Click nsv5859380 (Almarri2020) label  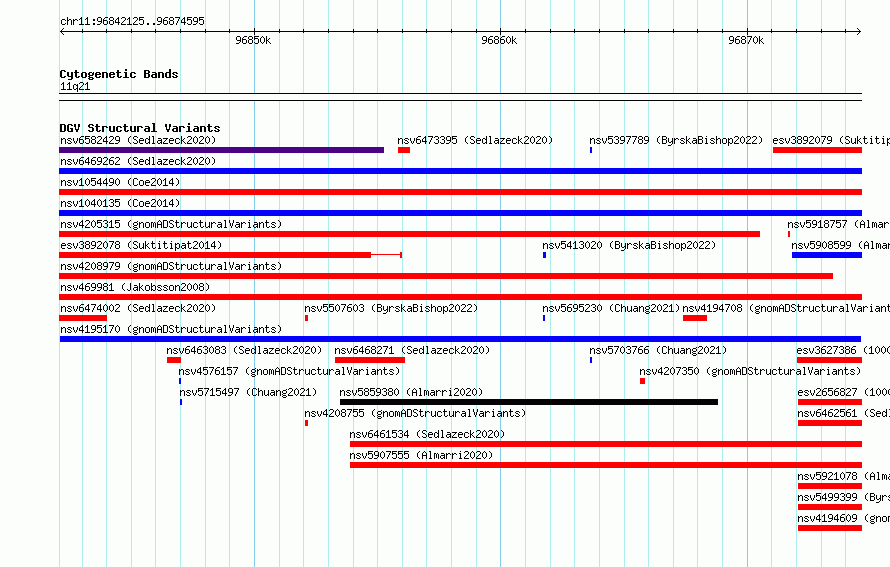tap(411, 392)
